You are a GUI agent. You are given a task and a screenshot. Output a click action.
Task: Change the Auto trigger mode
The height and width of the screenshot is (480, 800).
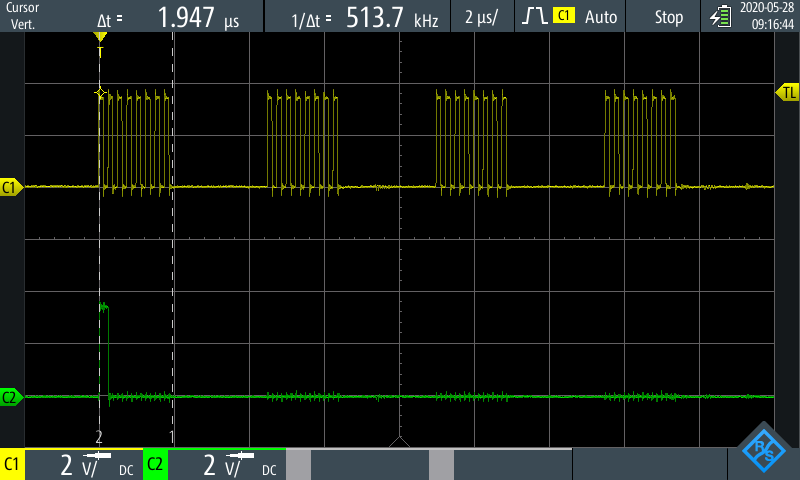(x=601, y=17)
